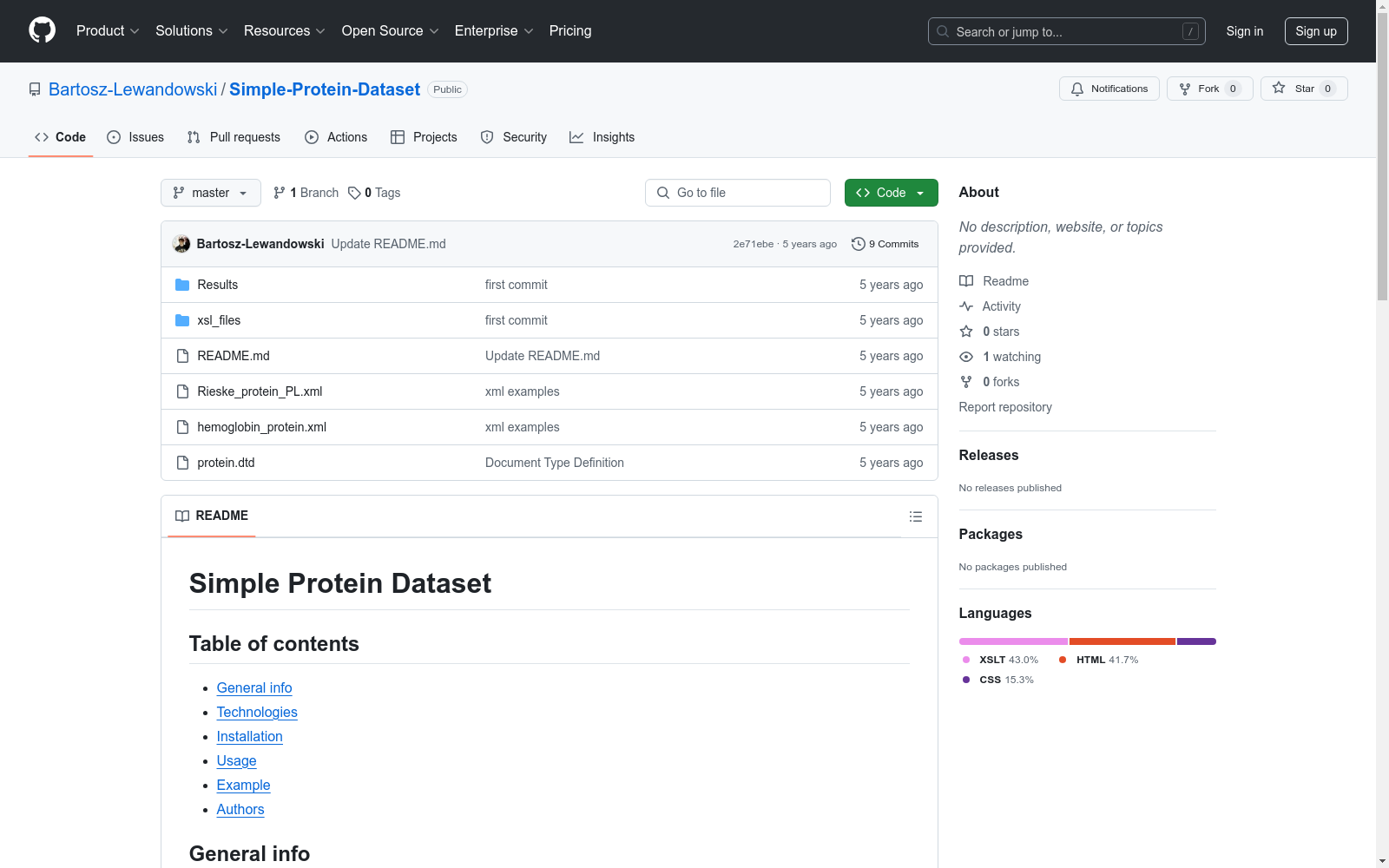The width and height of the screenshot is (1389, 868).
Task: Click the Sign in link
Action: pos(1245,31)
